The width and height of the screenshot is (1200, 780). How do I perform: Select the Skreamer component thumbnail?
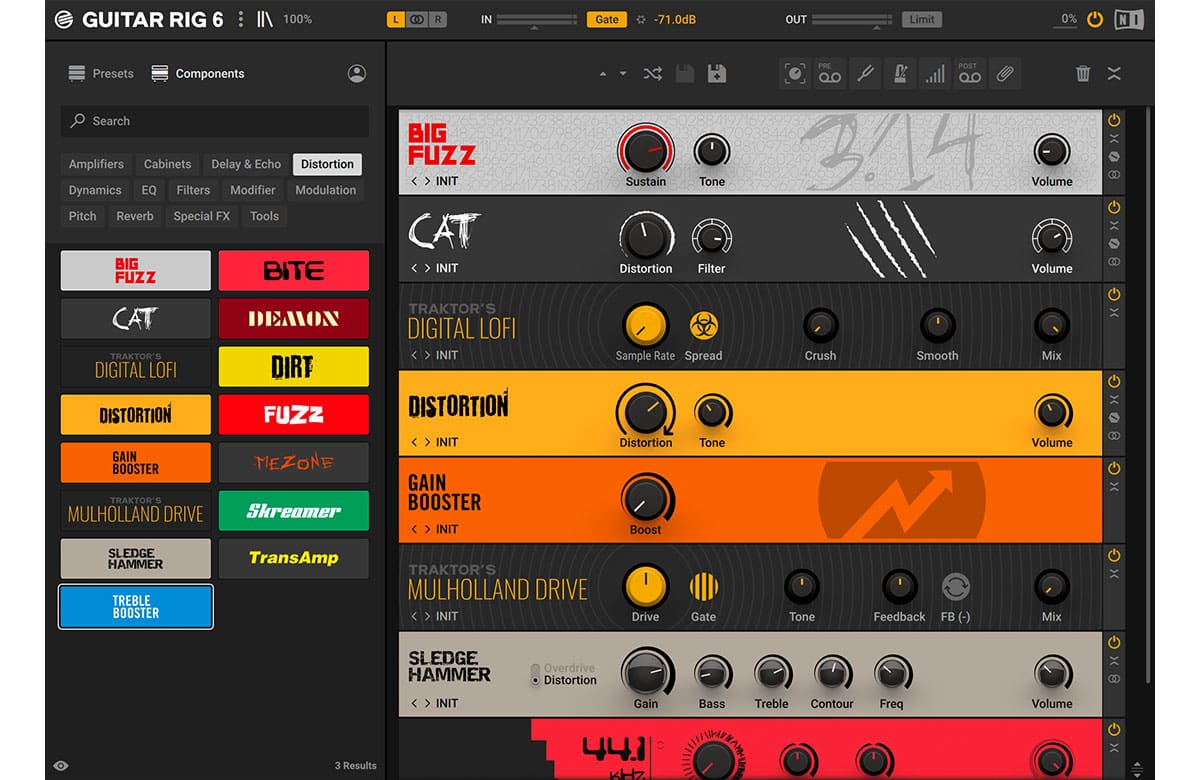(x=294, y=511)
